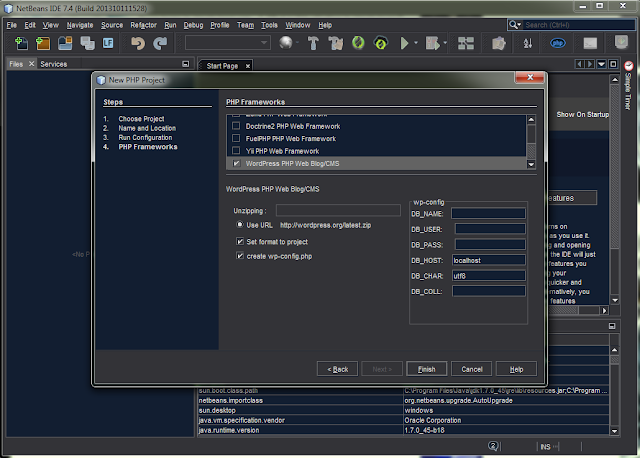The image size is (640, 458).
Task: Click the globe browser icon in toolbar
Action: (286, 42)
